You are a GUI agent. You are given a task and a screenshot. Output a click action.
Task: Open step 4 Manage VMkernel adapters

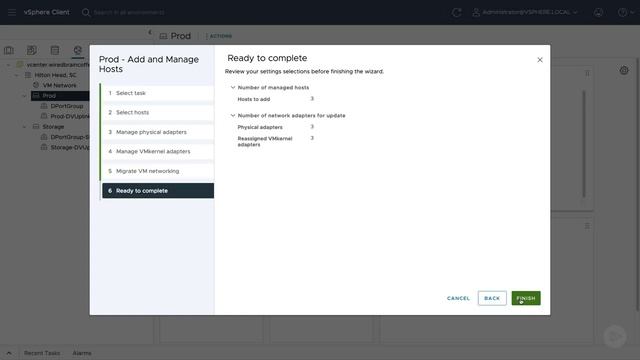point(158,151)
